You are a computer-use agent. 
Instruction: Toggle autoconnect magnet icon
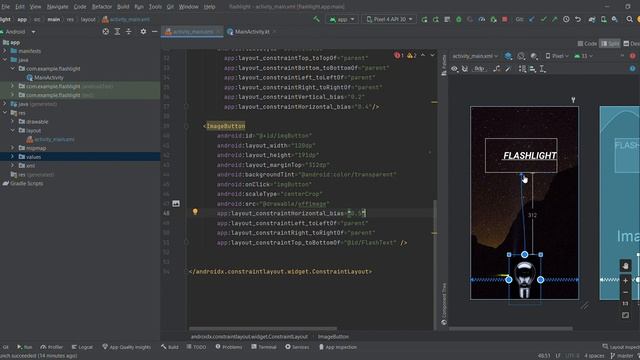point(465,69)
